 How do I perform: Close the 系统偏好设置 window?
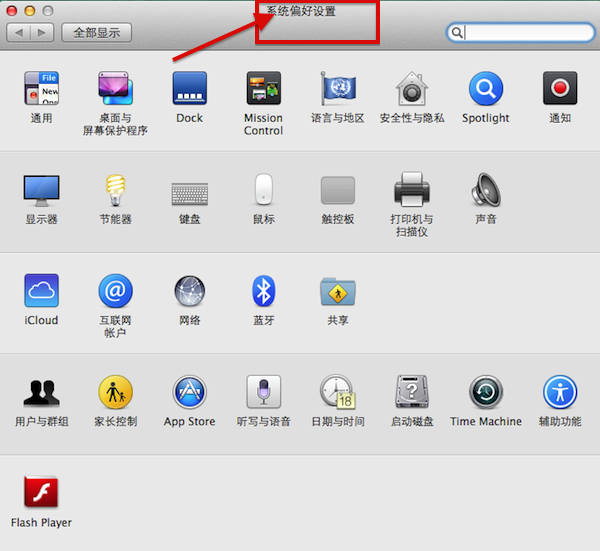coord(11,11)
